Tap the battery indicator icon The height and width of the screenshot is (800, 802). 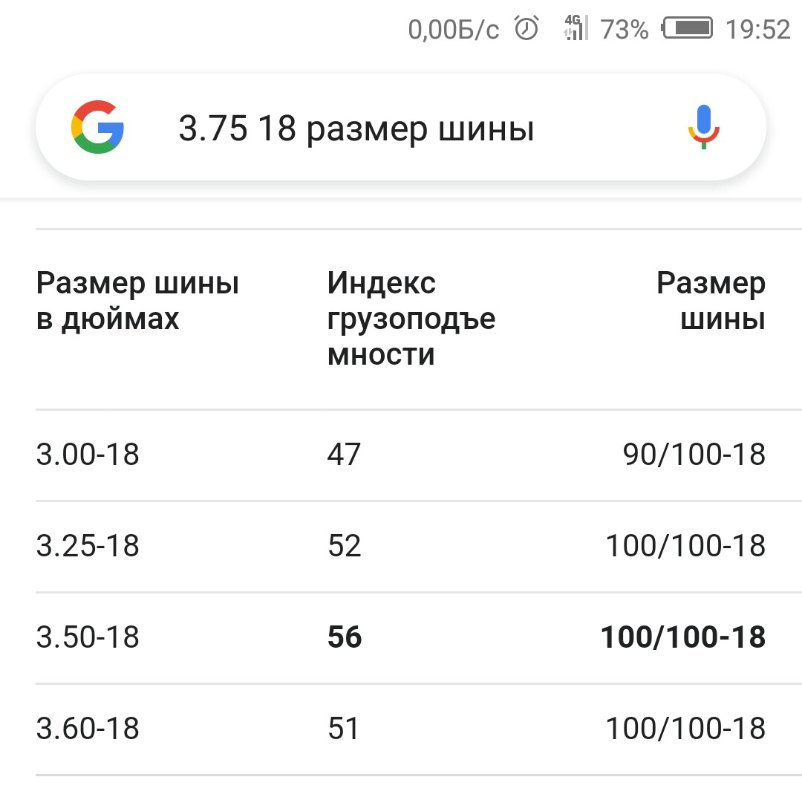pyautogui.click(x=687, y=28)
